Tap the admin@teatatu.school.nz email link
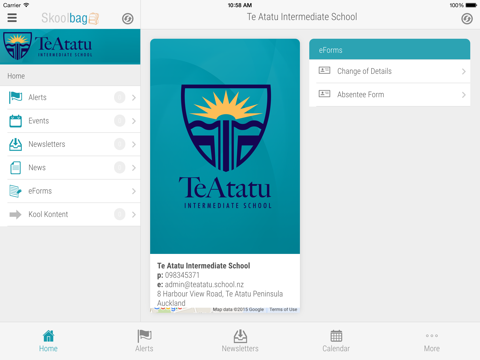The width and height of the screenshot is (480, 360). tap(204, 285)
